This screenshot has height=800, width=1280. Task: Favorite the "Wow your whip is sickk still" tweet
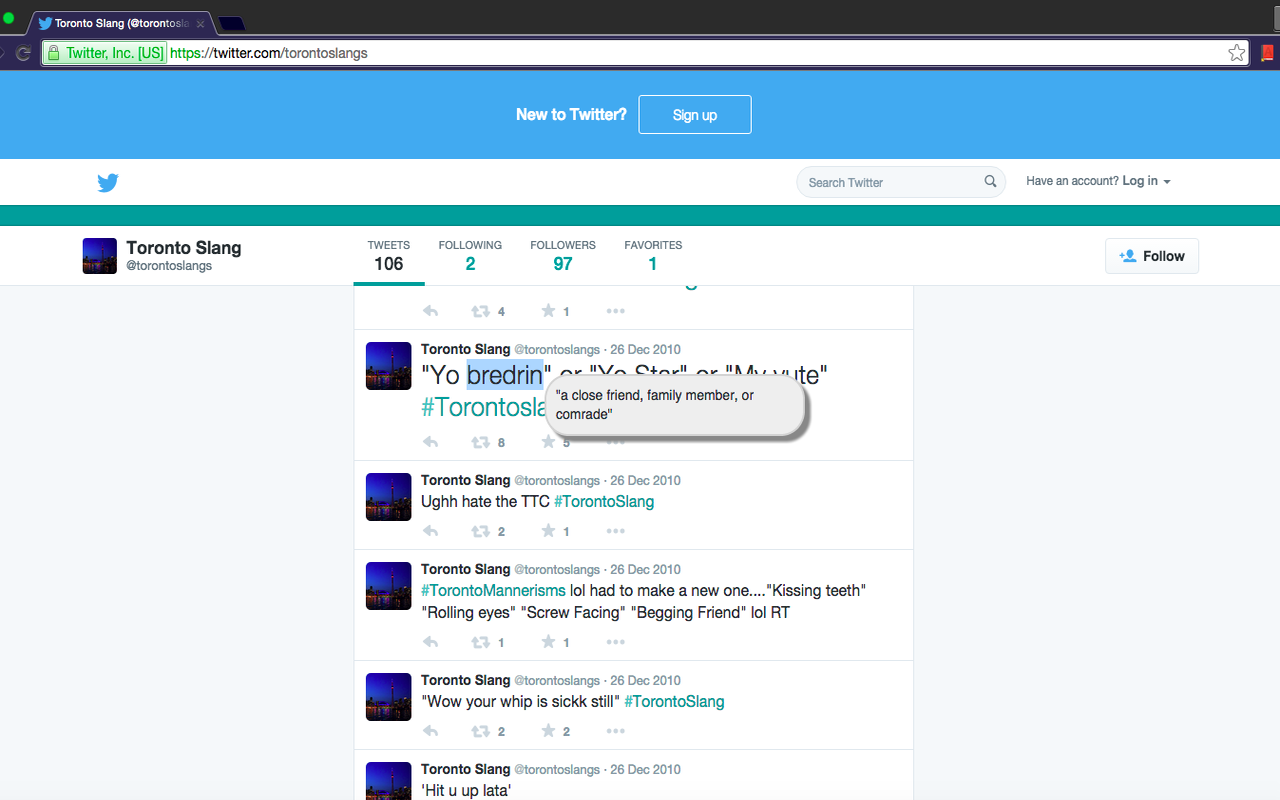point(548,731)
